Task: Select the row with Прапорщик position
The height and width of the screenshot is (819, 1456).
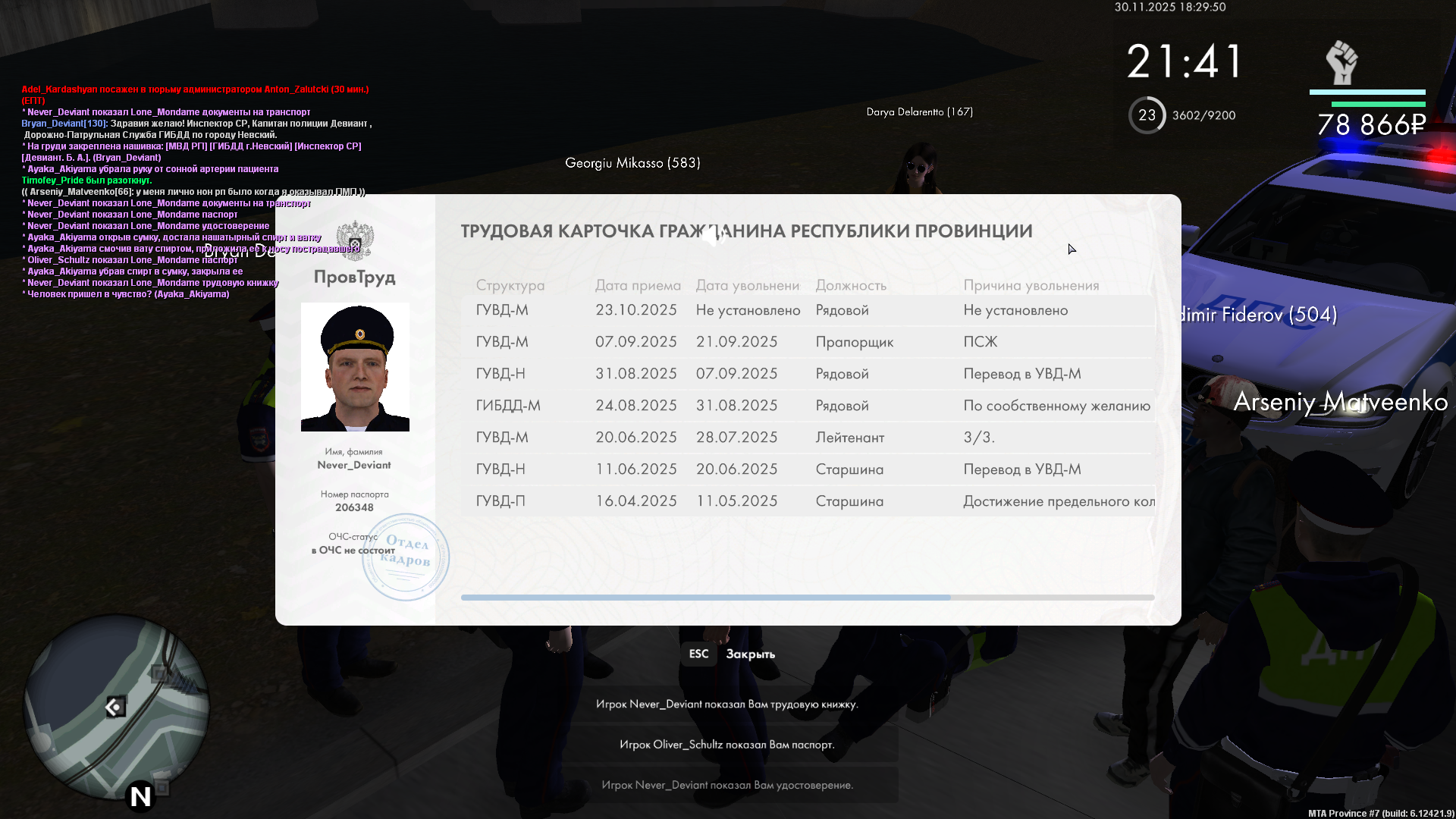Action: coord(808,342)
